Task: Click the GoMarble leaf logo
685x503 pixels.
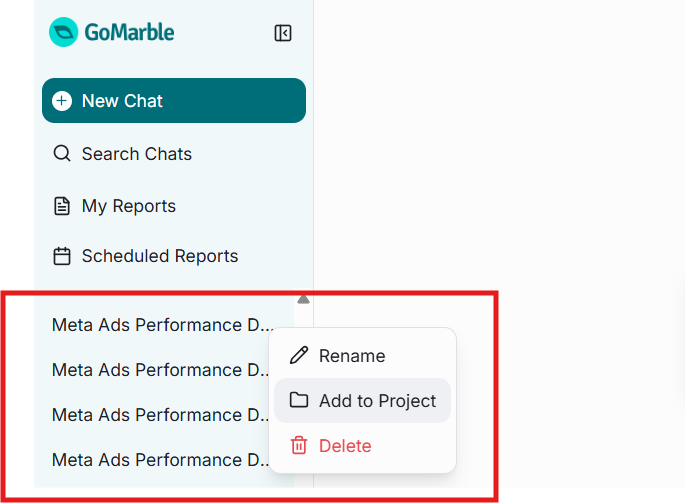Action: (63, 32)
